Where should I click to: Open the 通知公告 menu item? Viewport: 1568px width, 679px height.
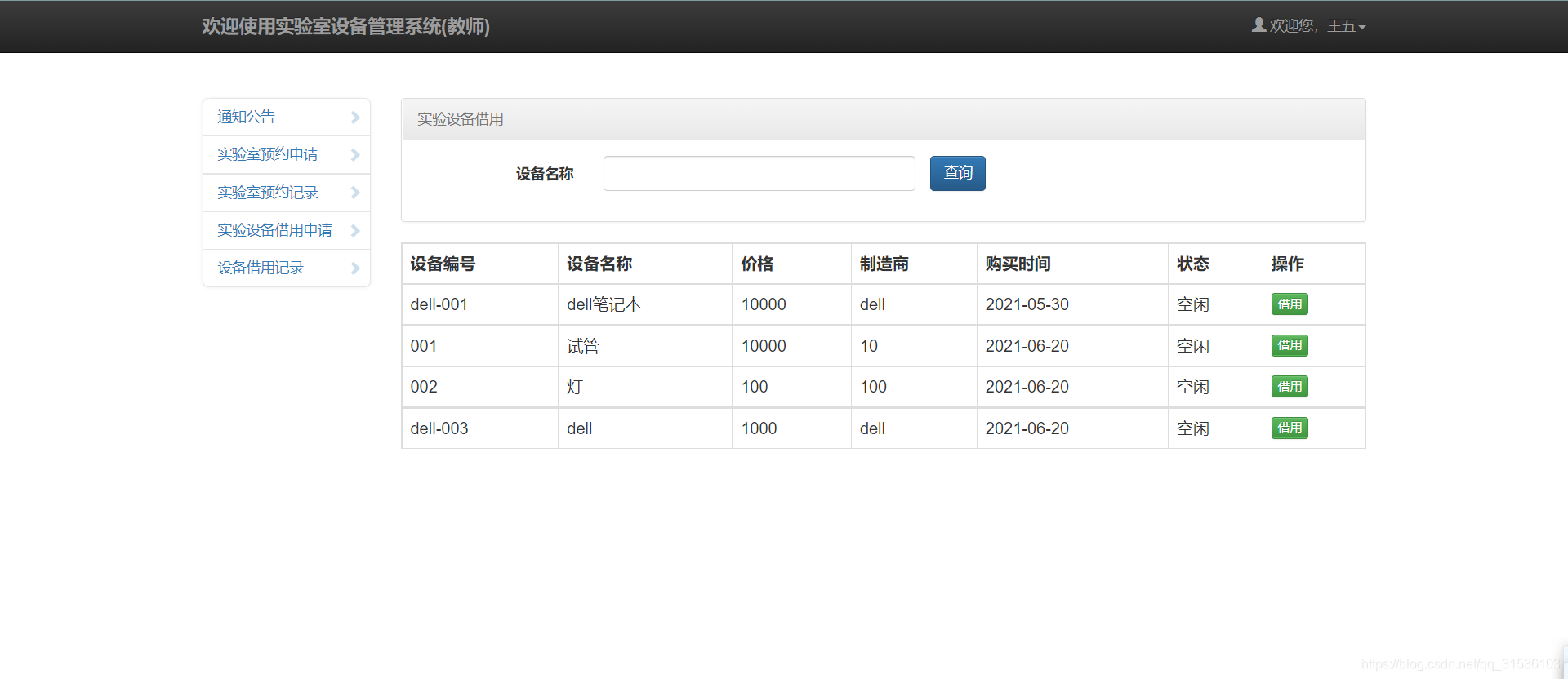click(287, 118)
